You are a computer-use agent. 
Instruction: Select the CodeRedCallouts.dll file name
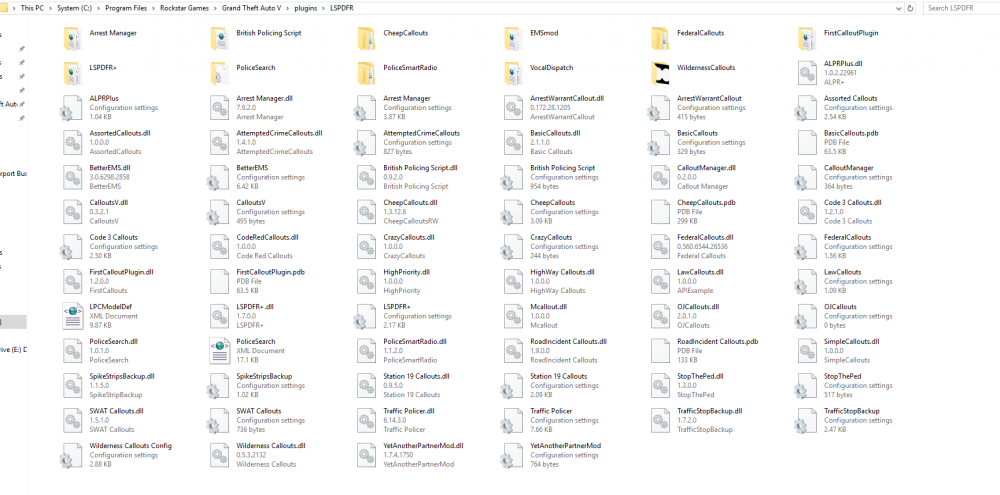[267, 237]
